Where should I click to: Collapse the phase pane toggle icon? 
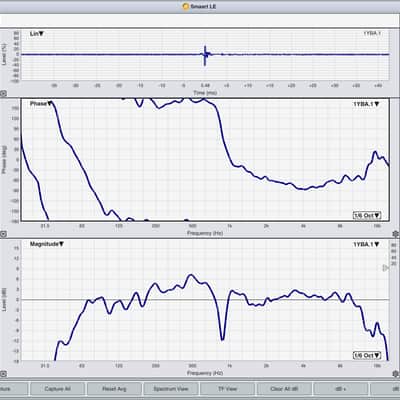[3, 234]
